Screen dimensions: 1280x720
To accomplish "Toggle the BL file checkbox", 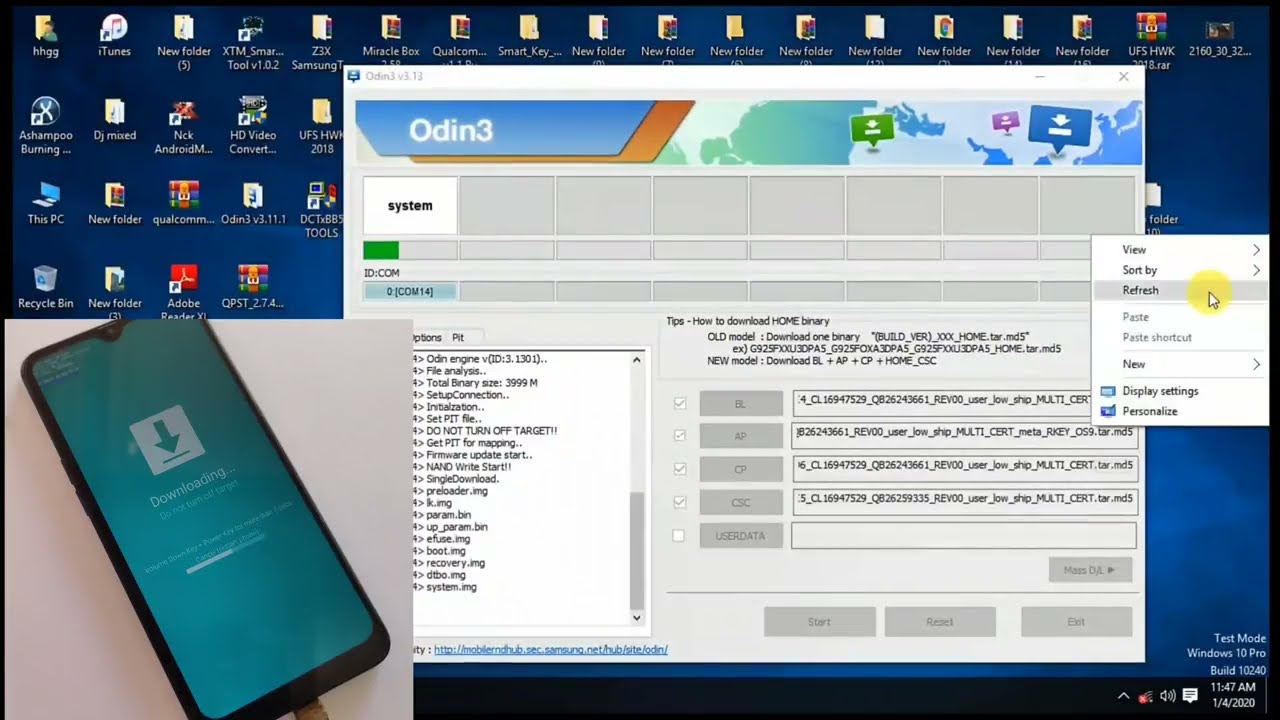I will pyautogui.click(x=680, y=403).
